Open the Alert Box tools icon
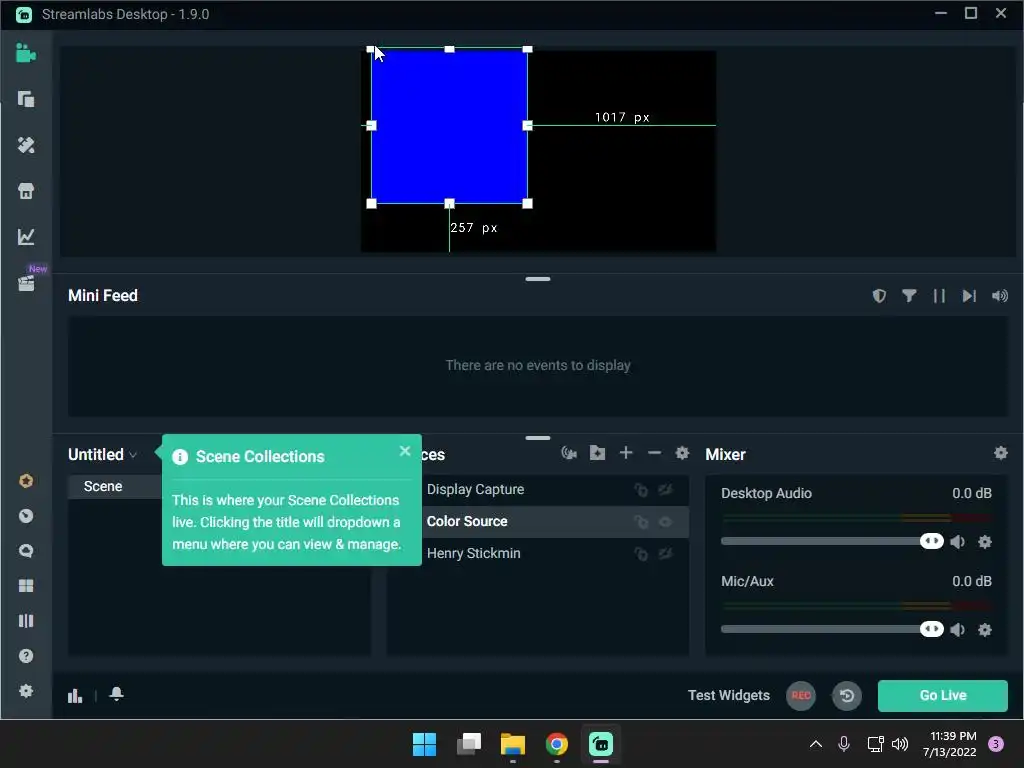Image resolution: width=1024 pixels, height=768 pixels. (25, 145)
